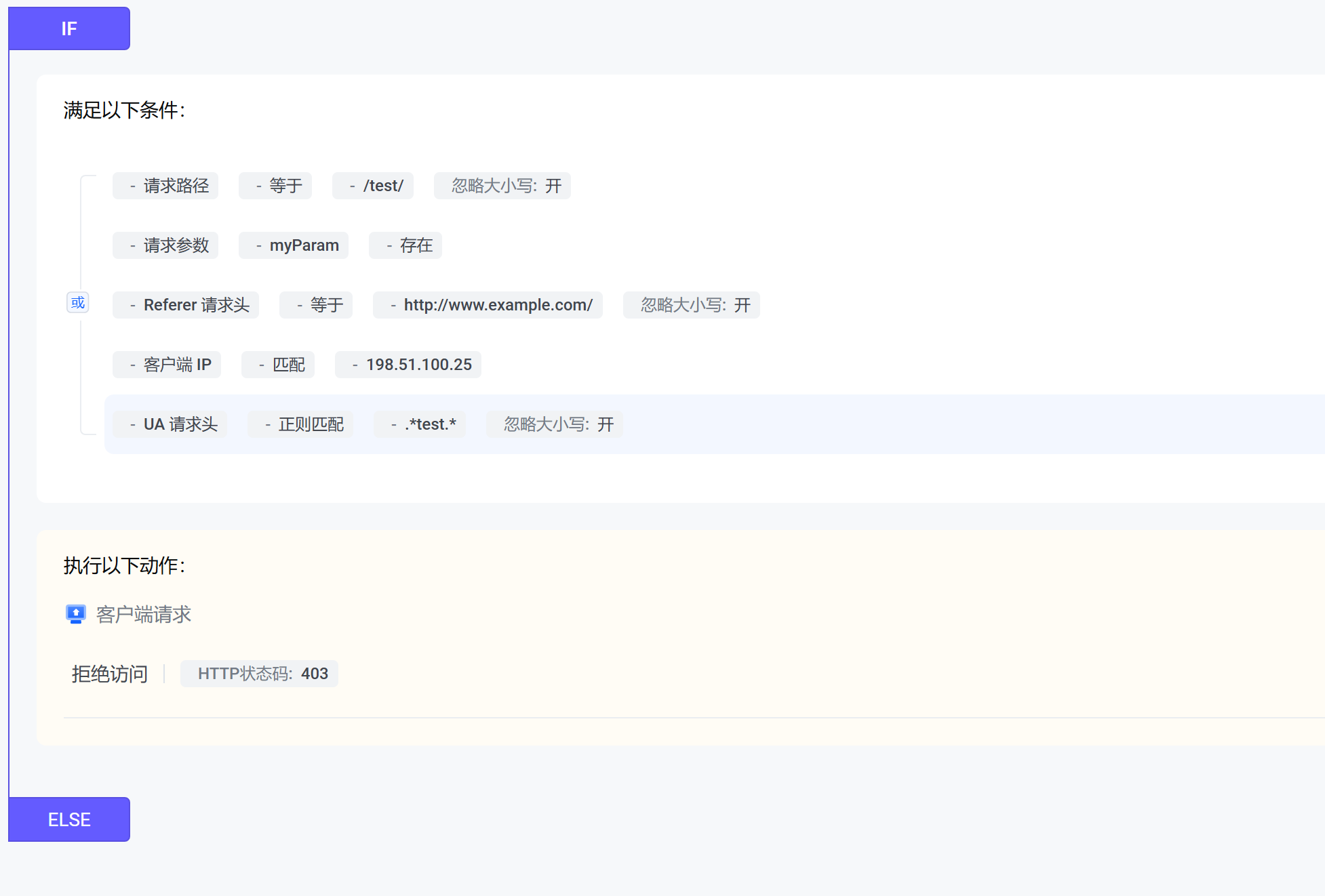Viewport: 1325px width, 896px height.
Task: Toggle 忽略大小写 on Referer row
Action: tap(692, 305)
